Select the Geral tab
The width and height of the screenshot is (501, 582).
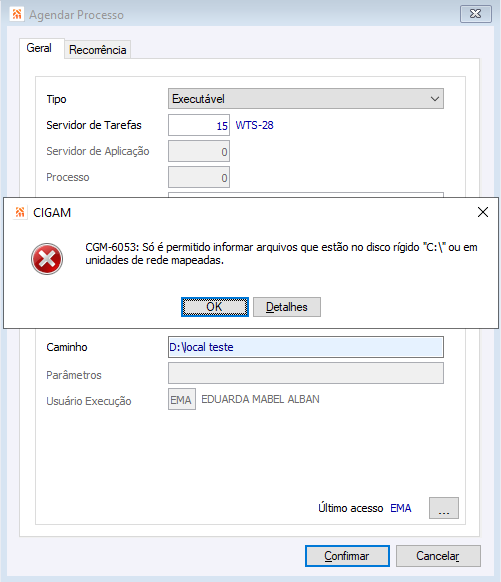click(39, 48)
